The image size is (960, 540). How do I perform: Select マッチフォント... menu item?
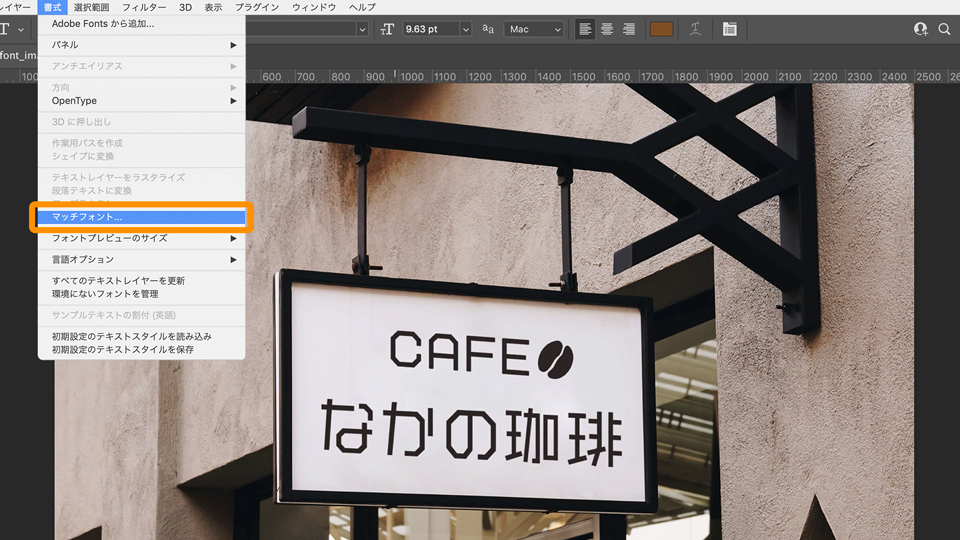(141, 217)
